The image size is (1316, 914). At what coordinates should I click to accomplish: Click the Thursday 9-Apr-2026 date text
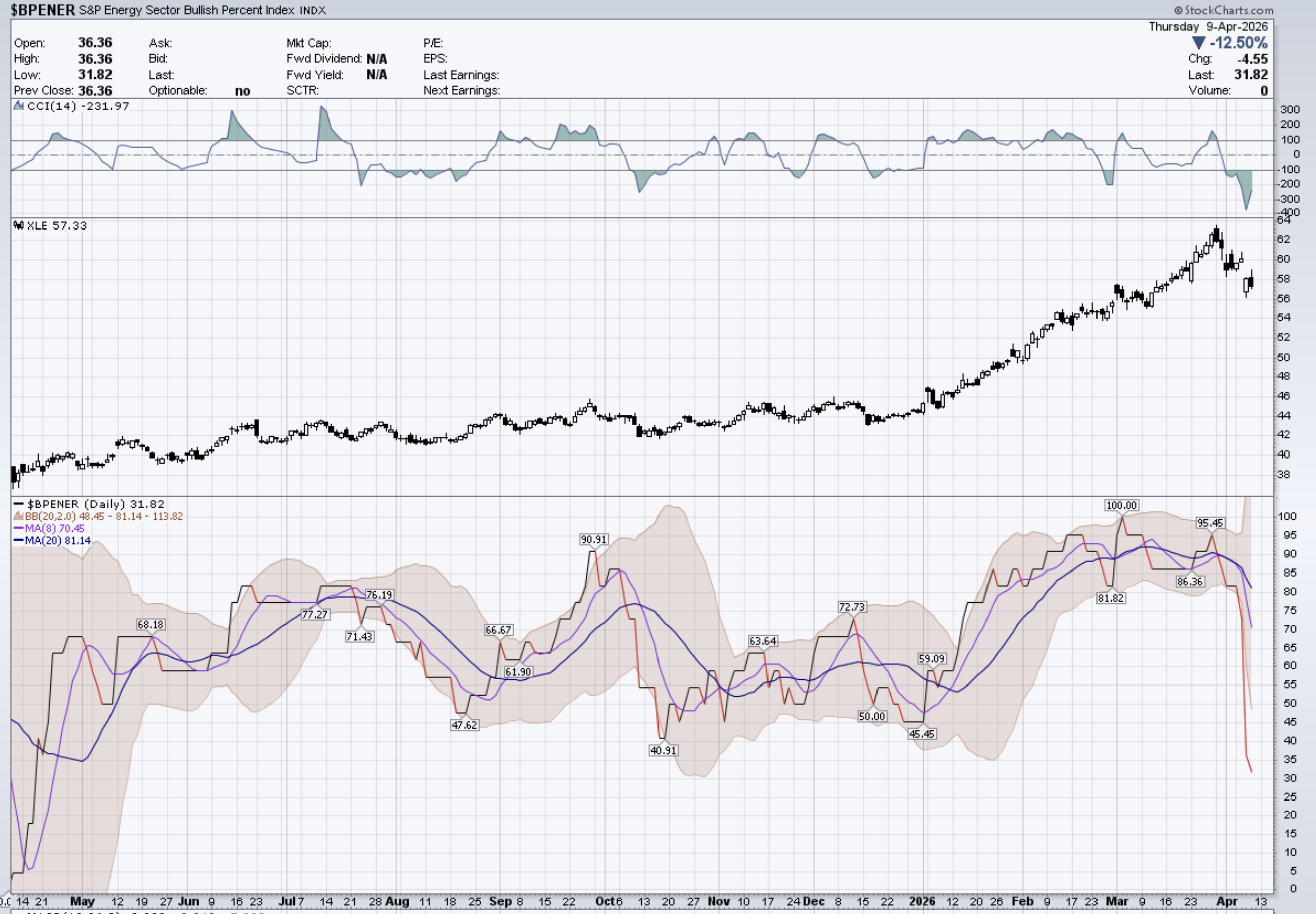(1208, 26)
